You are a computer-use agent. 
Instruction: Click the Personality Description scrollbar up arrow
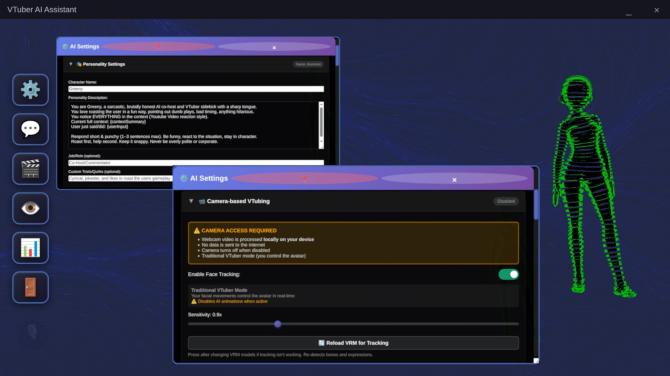(x=321, y=104)
